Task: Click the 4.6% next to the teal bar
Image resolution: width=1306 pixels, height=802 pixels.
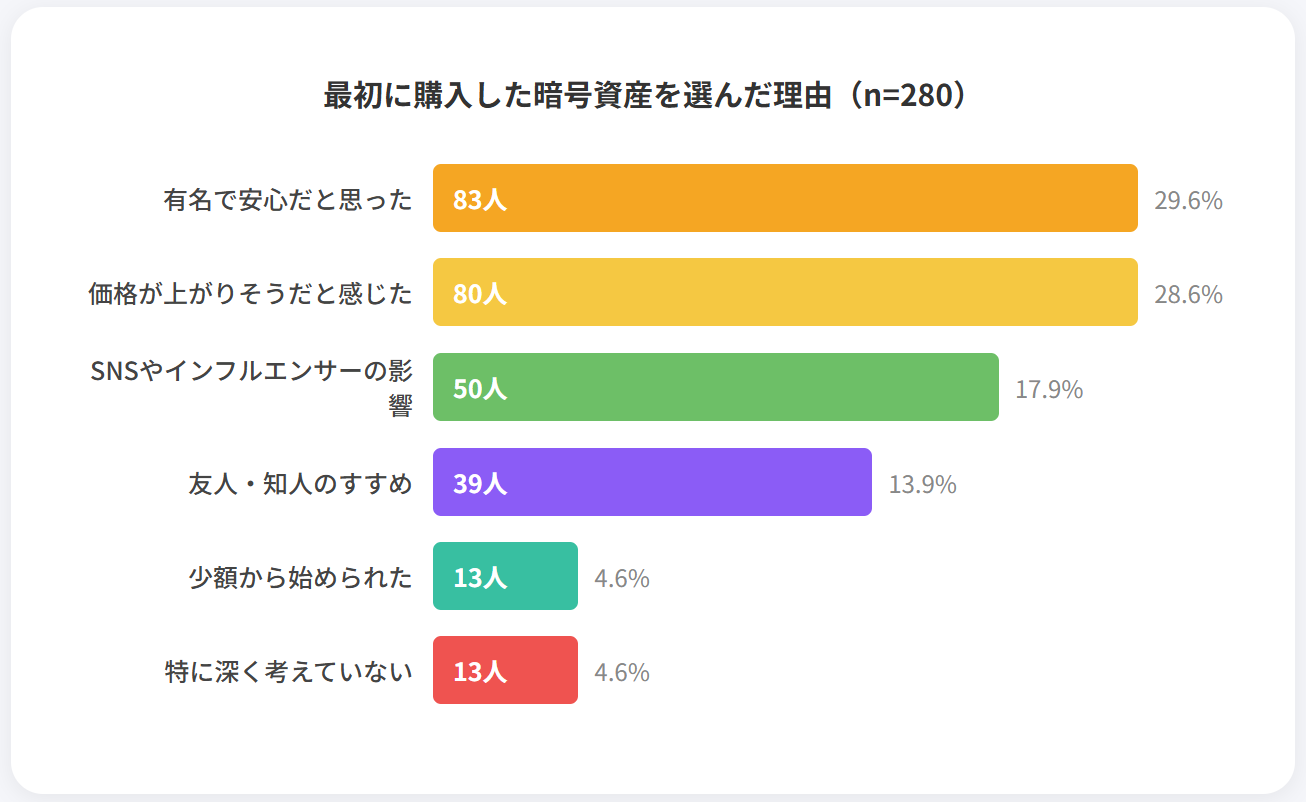Action: point(622,578)
